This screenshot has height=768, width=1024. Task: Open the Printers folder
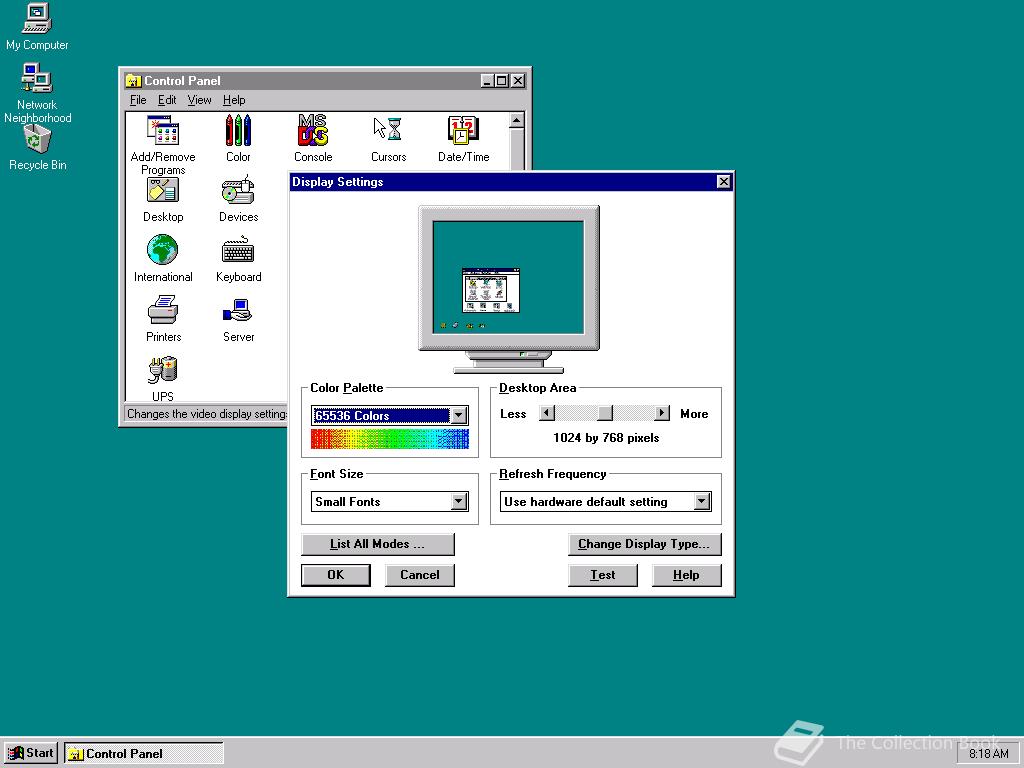pyautogui.click(x=162, y=311)
